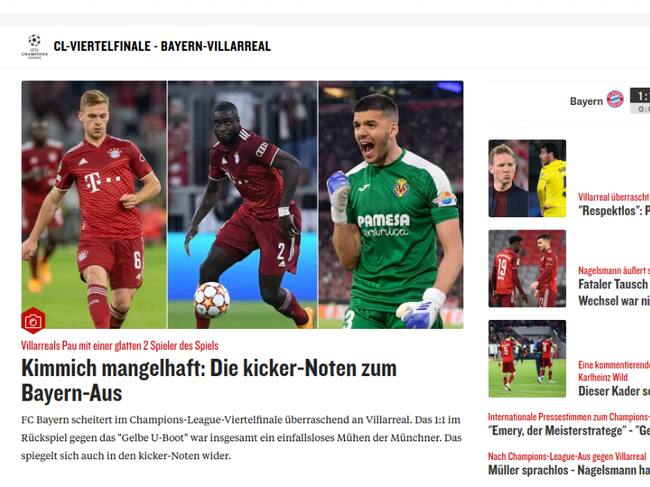Viewport: 650px width, 487px height.
Task: Click thumbnail showing player number 19
Action: coord(527,269)
